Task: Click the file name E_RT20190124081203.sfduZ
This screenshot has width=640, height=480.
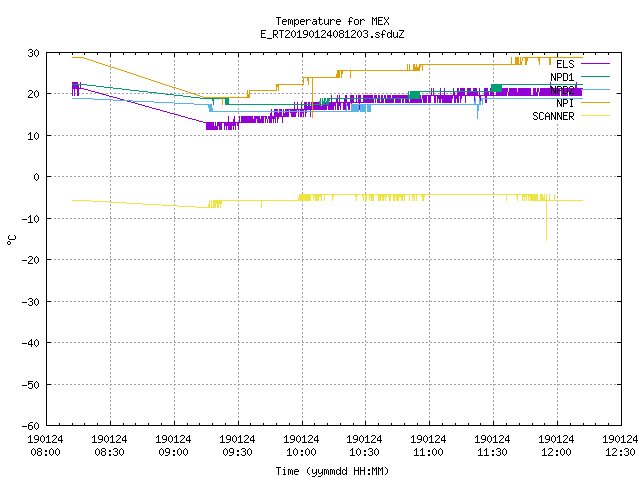Action: (332, 34)
